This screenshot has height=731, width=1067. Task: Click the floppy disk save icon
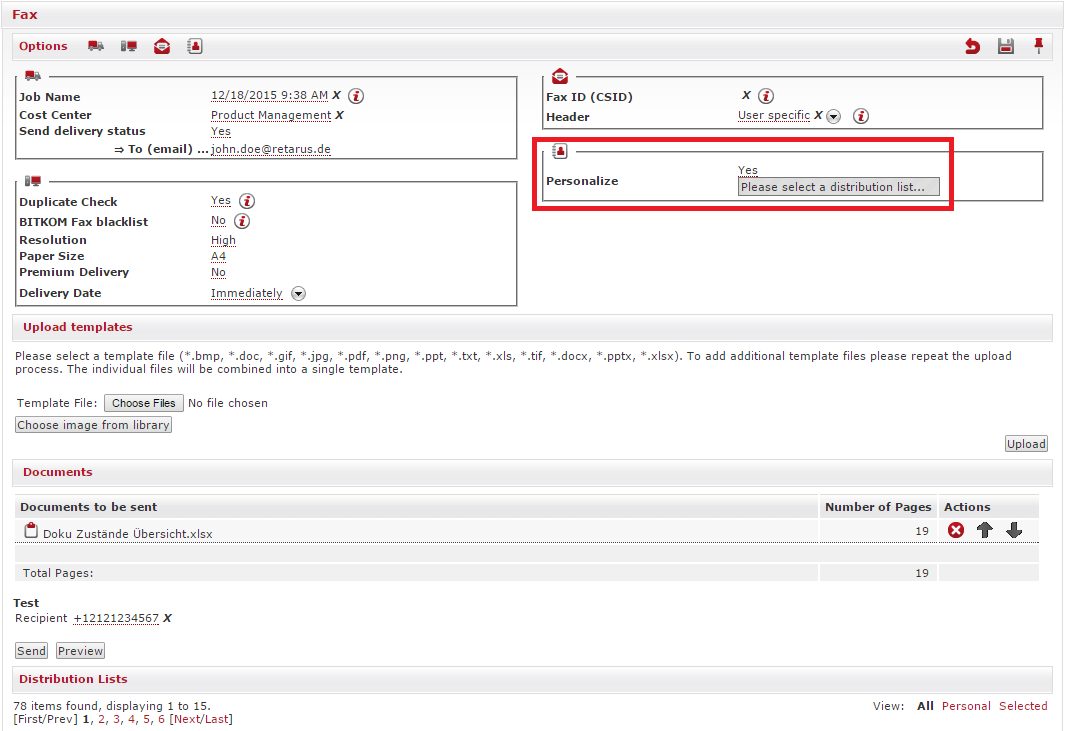(x=1006, y=46)
